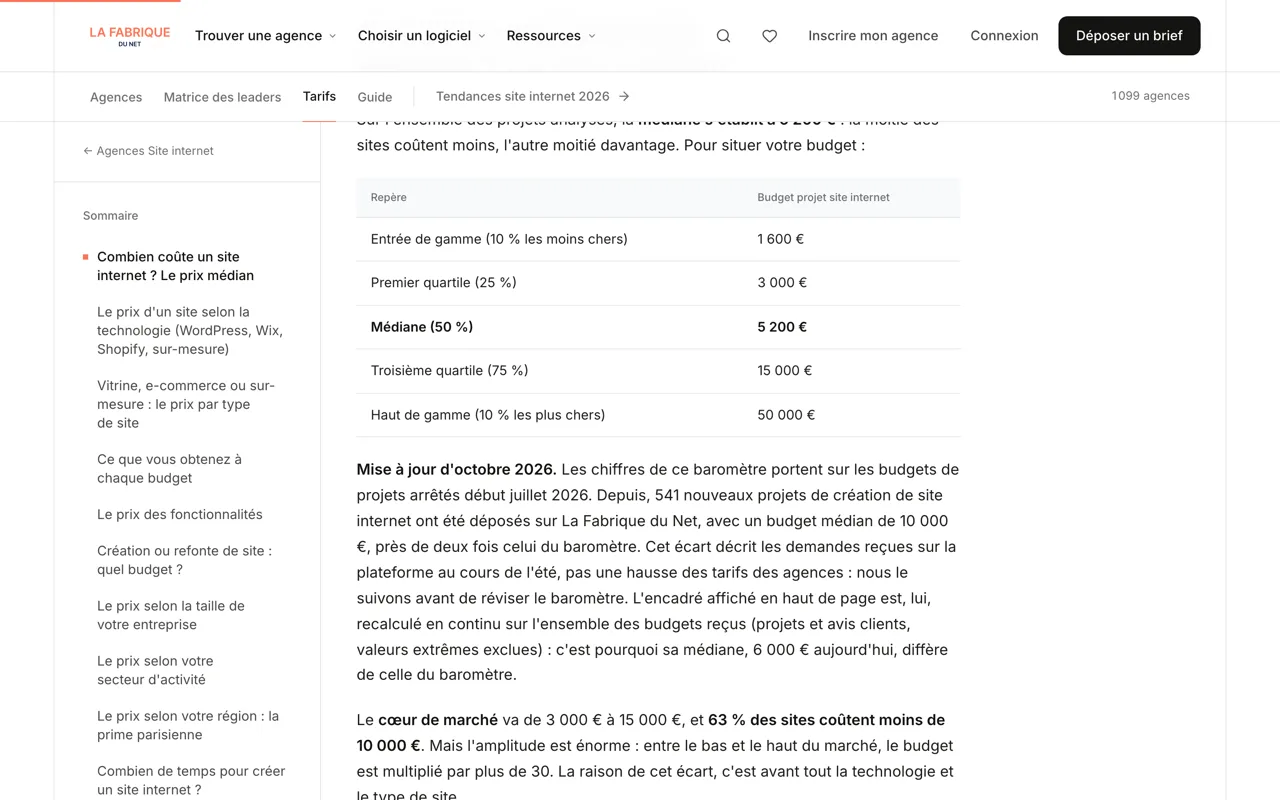The image size is (1280, 800).
Task: Select the Tarifs tab
Action: coord(319,96)
